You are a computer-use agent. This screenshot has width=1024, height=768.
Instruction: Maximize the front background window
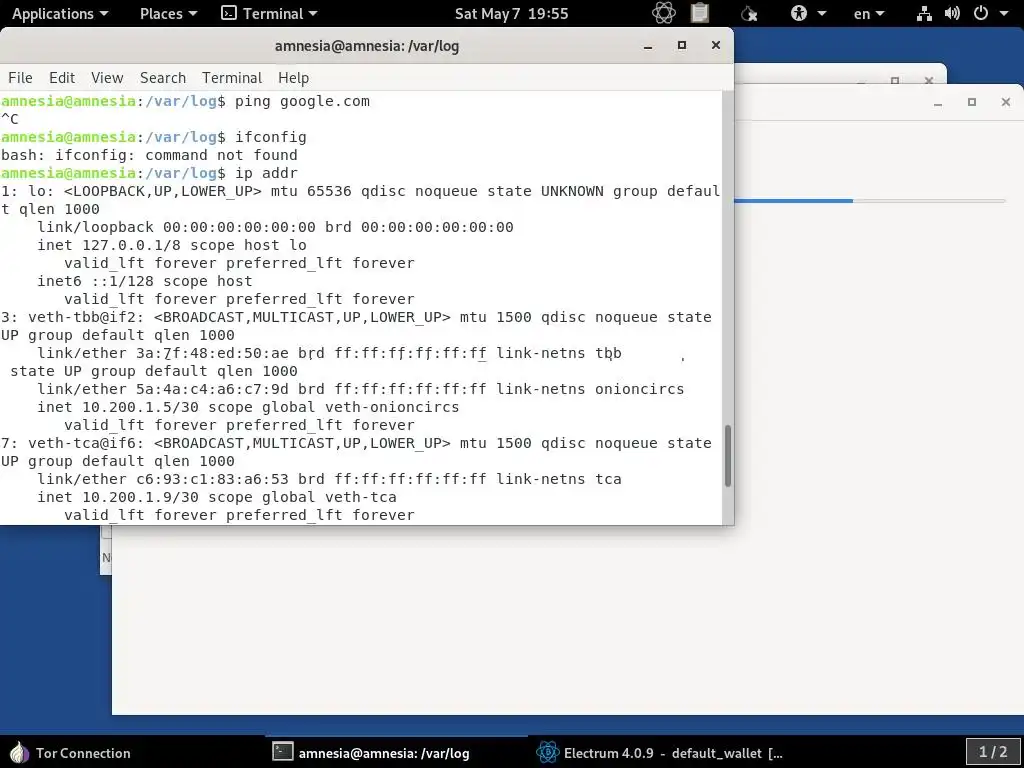(x=972, y=102)
